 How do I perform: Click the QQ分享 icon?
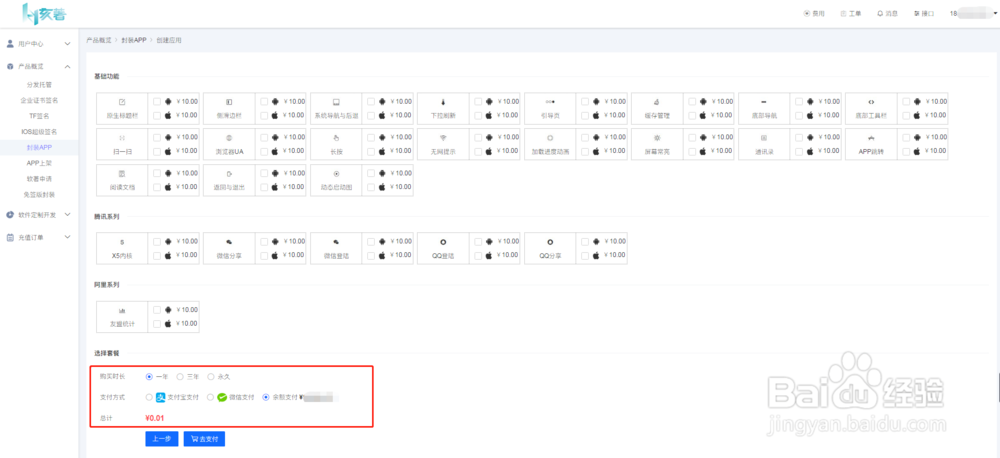(x=550, y=242)
